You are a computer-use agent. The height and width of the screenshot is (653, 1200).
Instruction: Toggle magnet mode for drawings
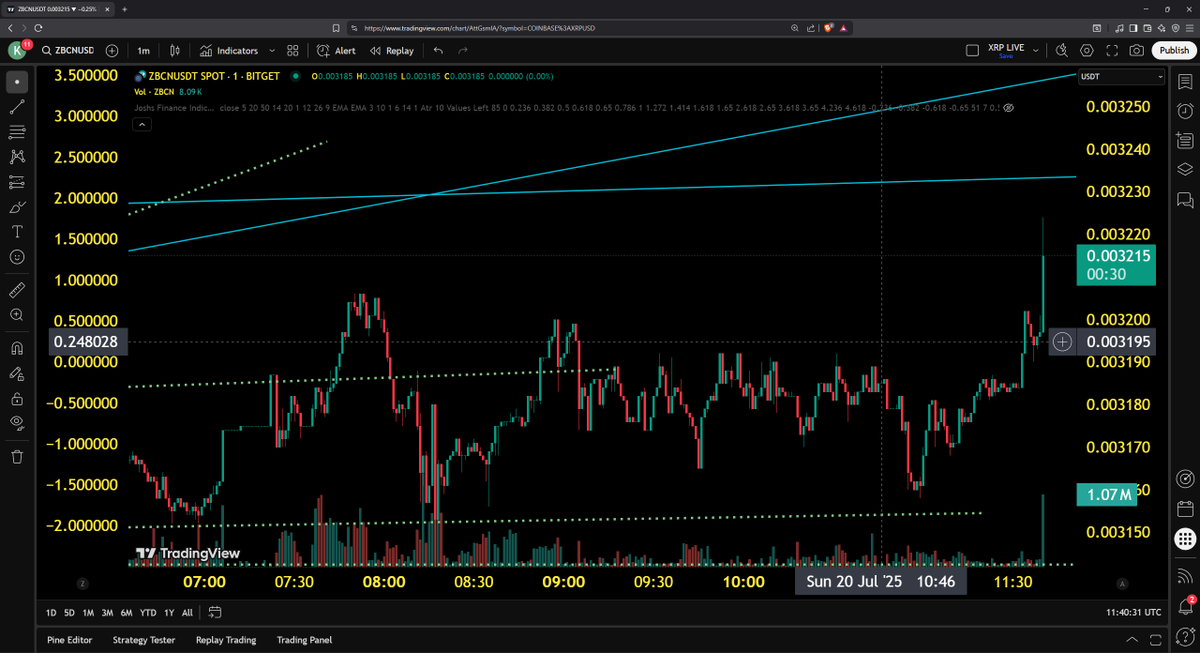pyautogui.click(x=17, y=348)
